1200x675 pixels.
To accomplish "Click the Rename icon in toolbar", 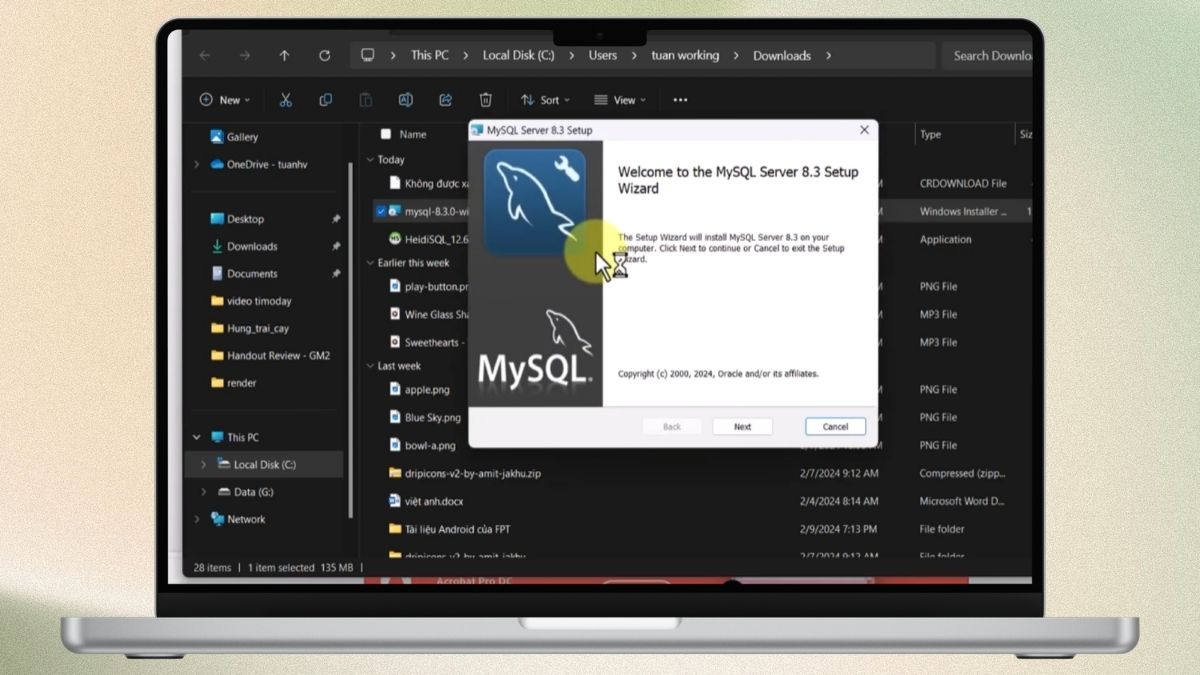I will (405, 100).
